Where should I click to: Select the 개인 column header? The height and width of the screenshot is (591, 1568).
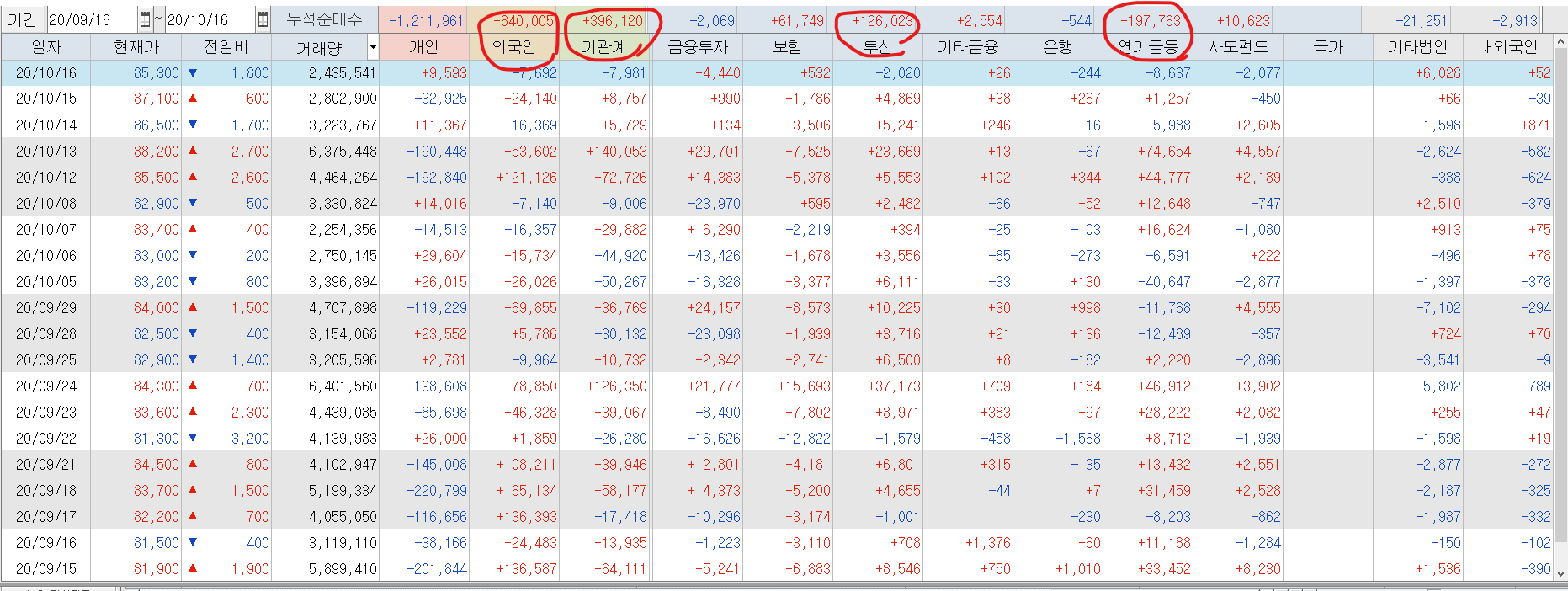click(423, 47)
